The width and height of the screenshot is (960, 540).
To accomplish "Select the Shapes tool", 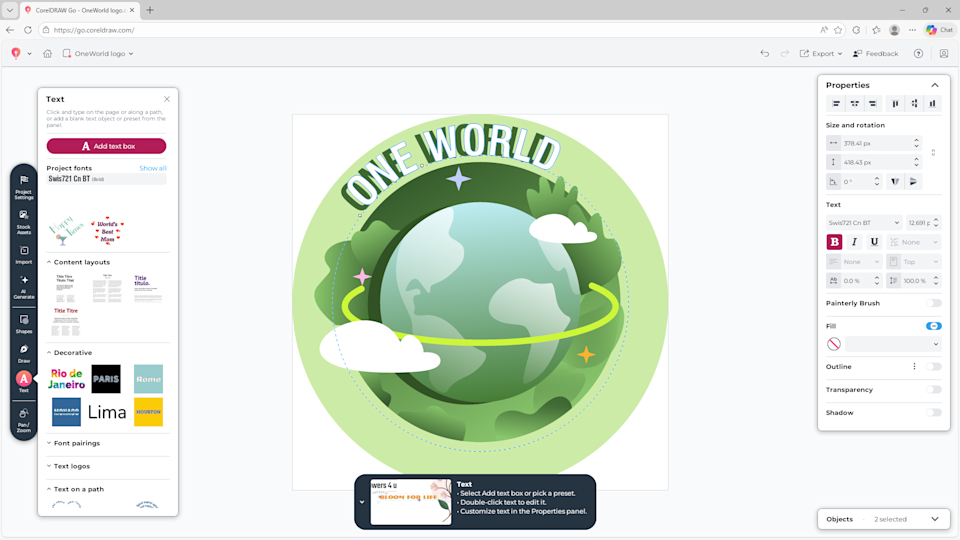I will point(23,323).
